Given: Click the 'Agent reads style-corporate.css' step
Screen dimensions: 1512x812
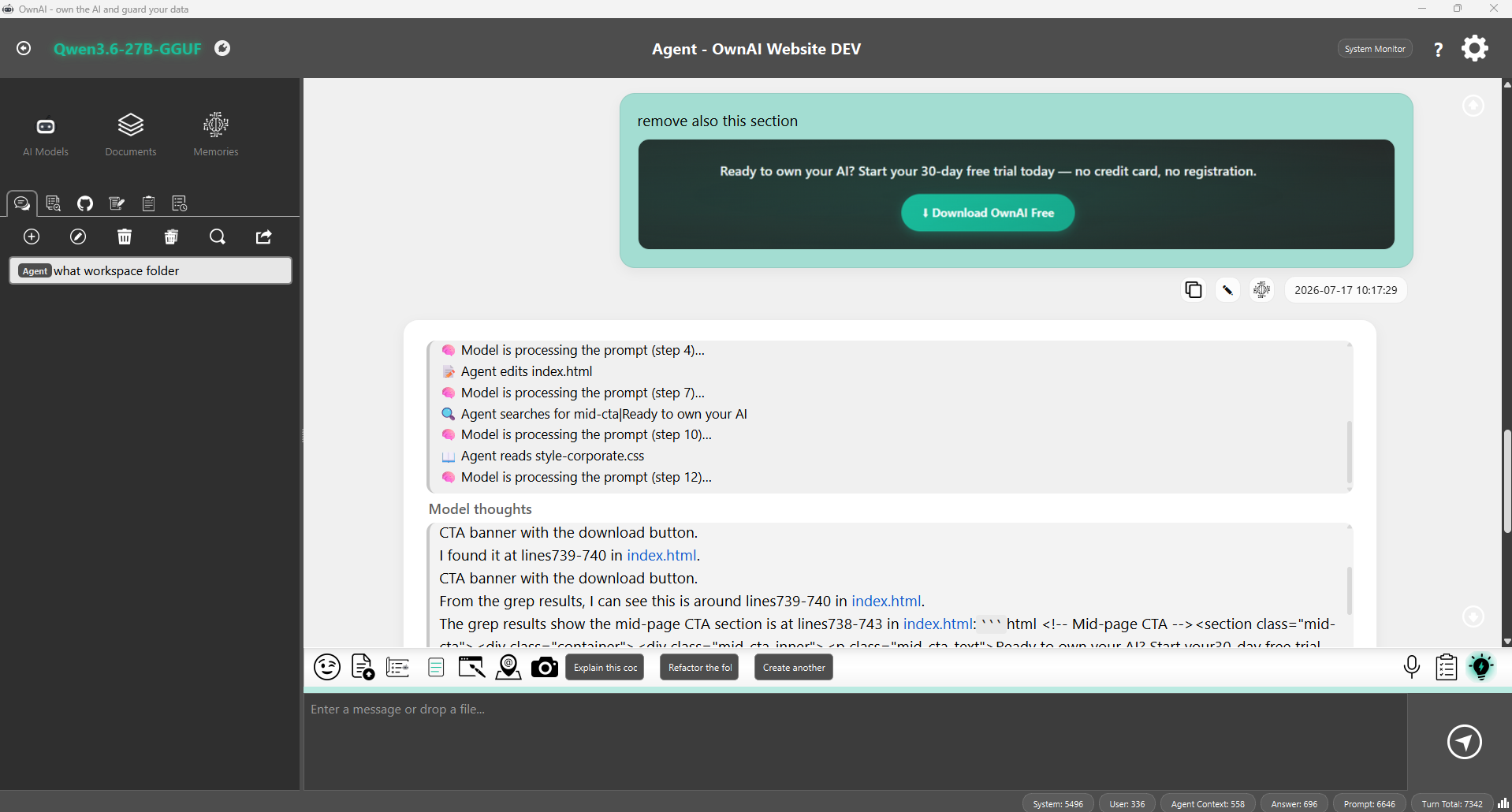Looking at the screenshot, I should (x=553, y=456).
